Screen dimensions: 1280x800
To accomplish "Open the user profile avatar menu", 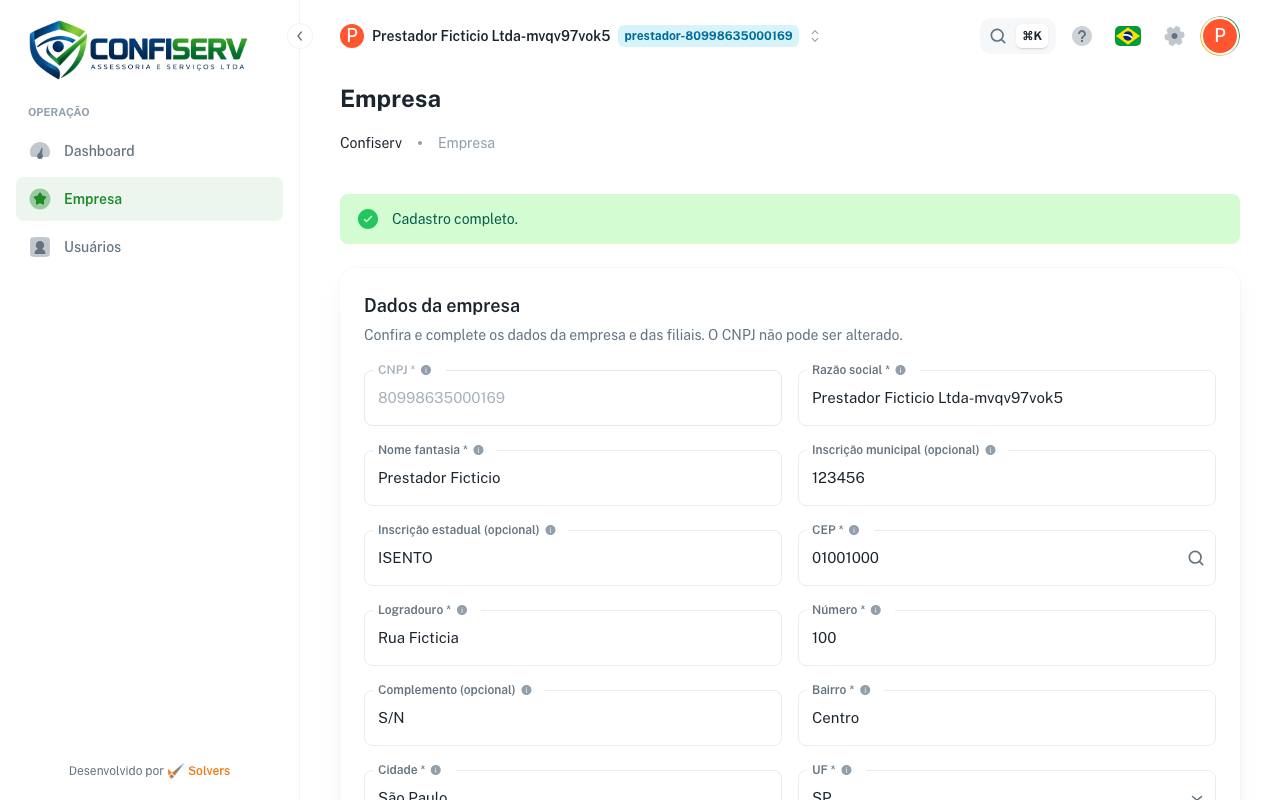I will (1220, 36).
